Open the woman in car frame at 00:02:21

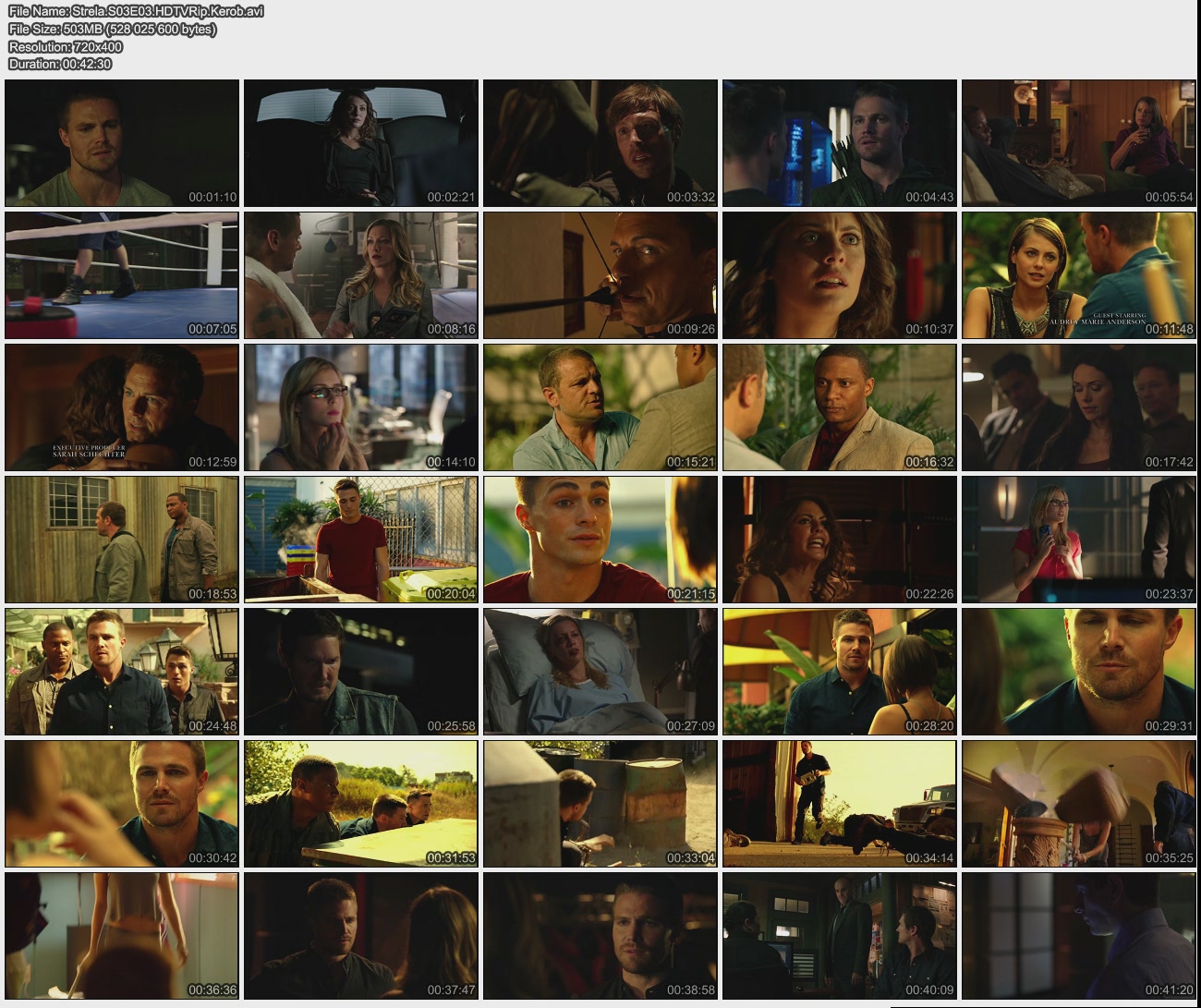tap(361, 143)
